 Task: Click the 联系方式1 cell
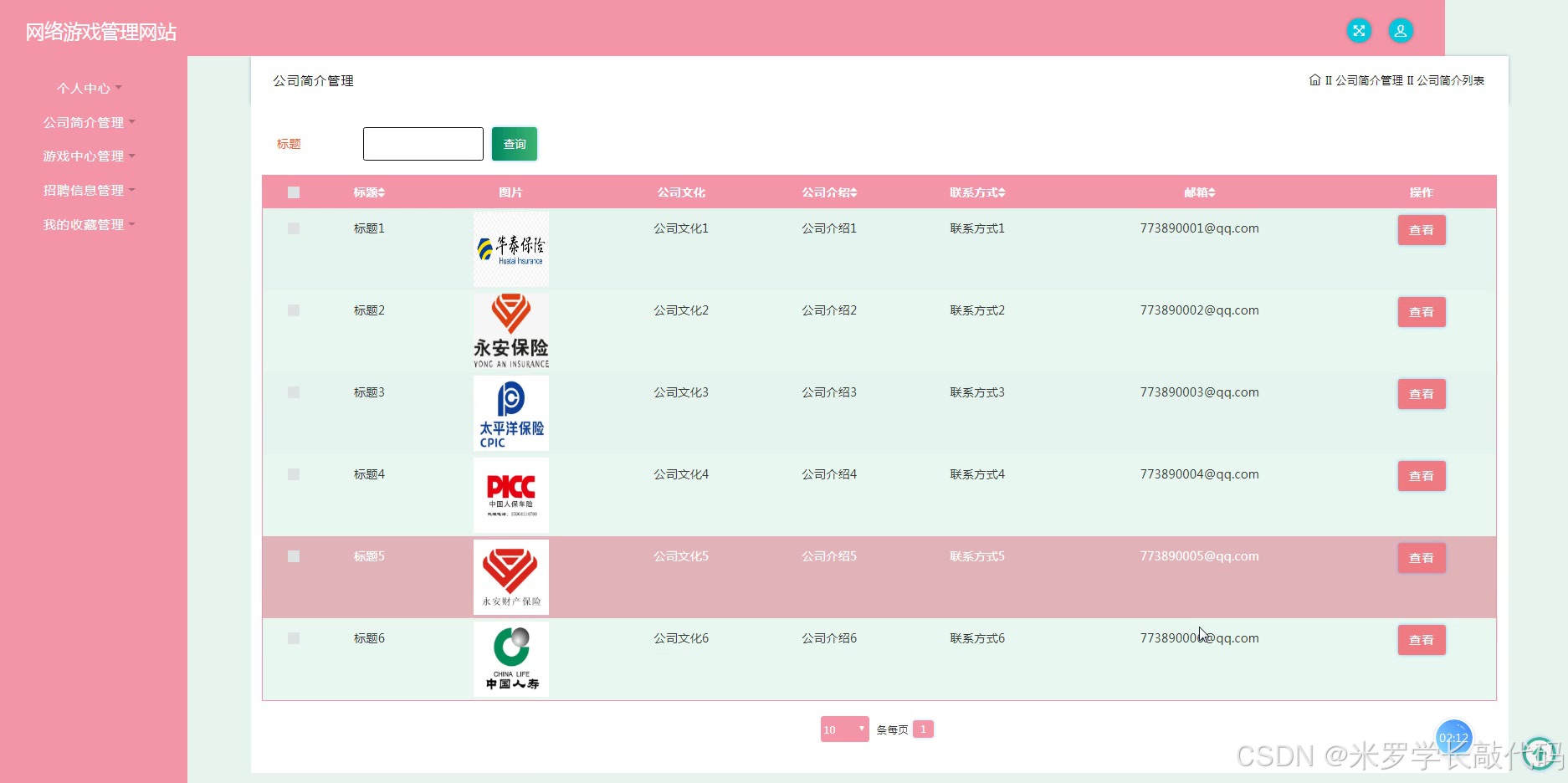[977, 228]
